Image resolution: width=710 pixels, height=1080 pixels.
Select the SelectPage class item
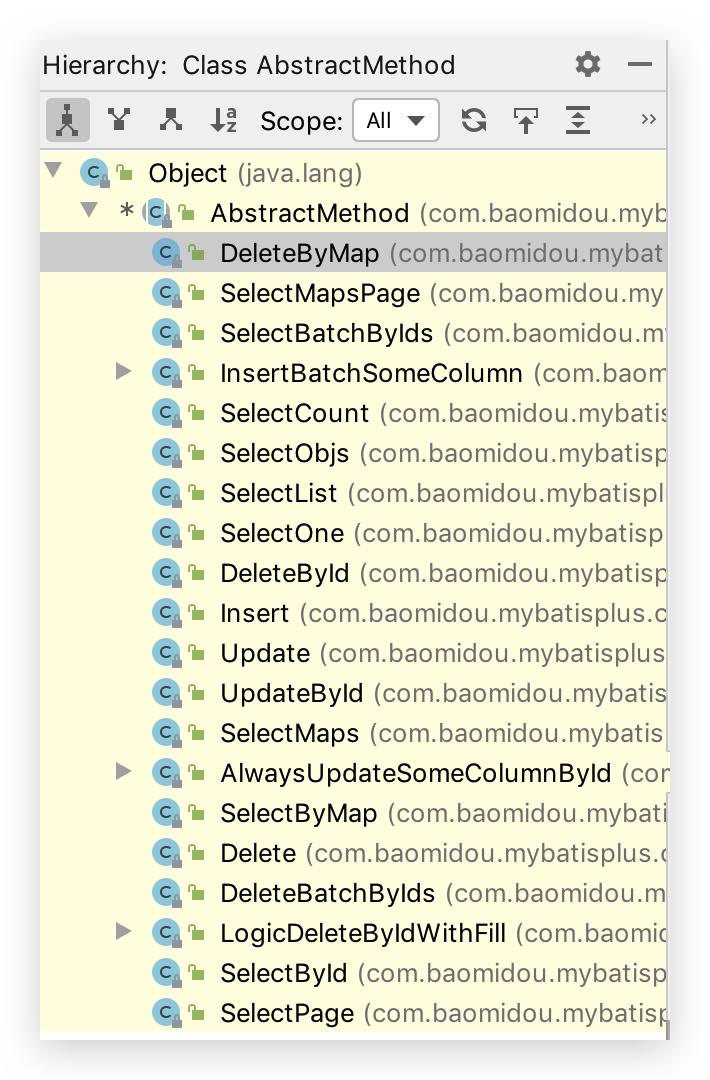pos(287,1013)
